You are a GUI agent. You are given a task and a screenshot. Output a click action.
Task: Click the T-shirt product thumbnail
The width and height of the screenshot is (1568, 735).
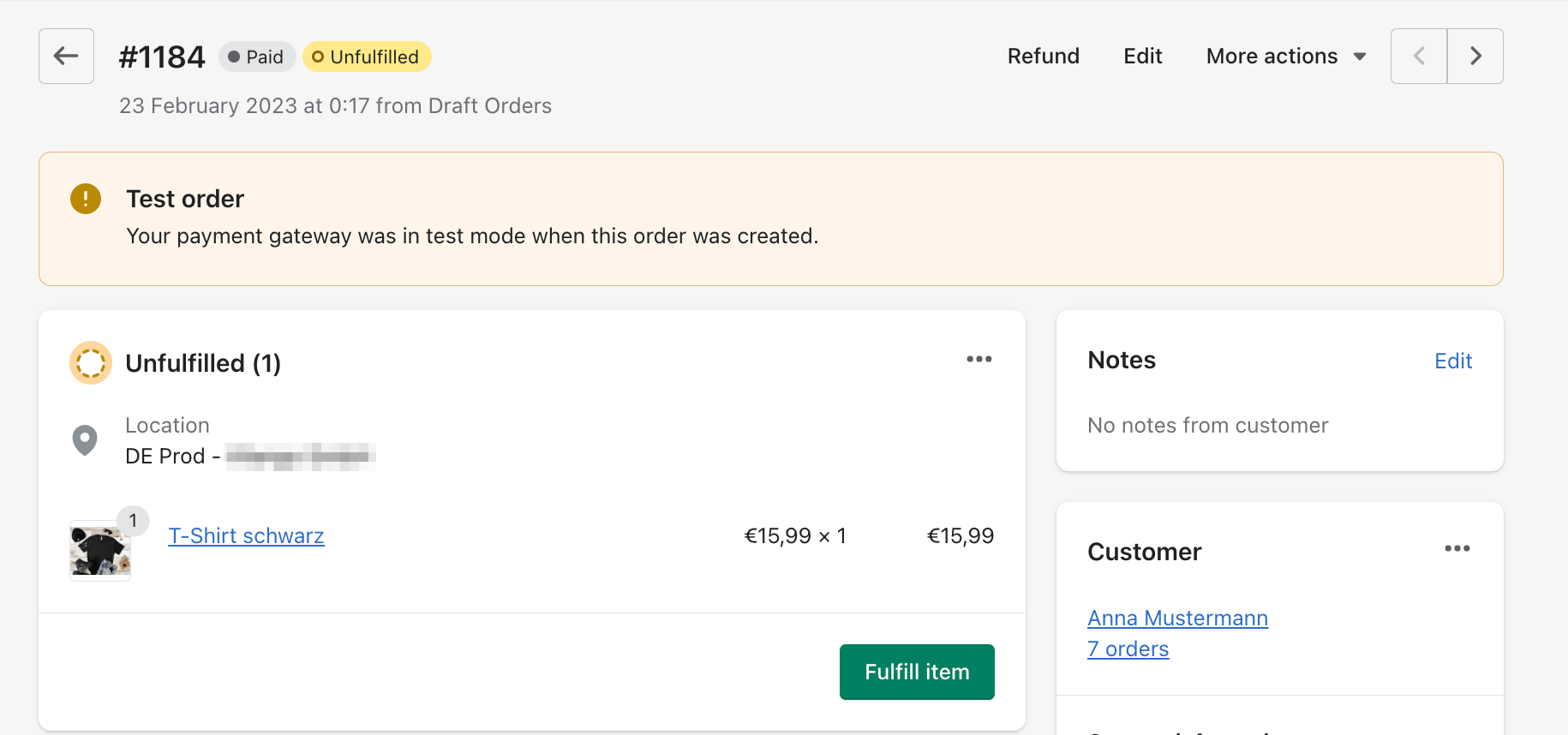point(100,551)
